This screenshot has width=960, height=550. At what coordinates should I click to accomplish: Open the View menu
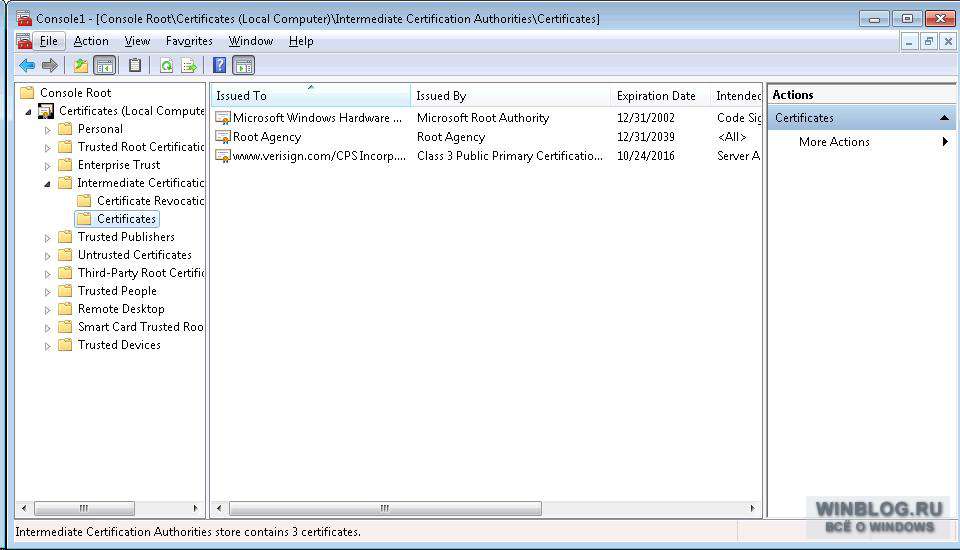[137, 41]
